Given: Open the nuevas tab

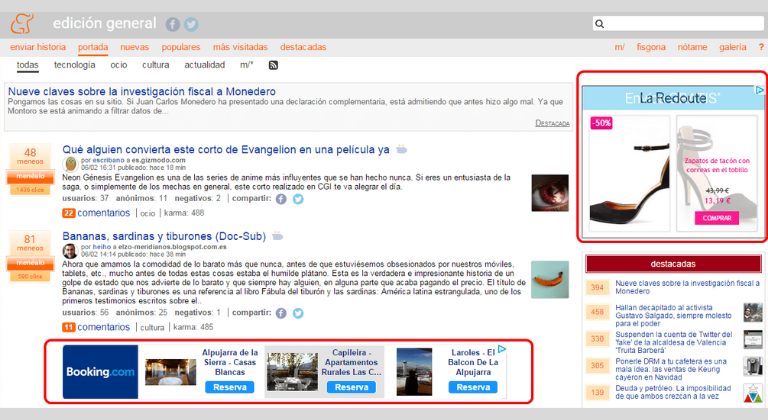Looking at the screenshot, I should [135, 47].
